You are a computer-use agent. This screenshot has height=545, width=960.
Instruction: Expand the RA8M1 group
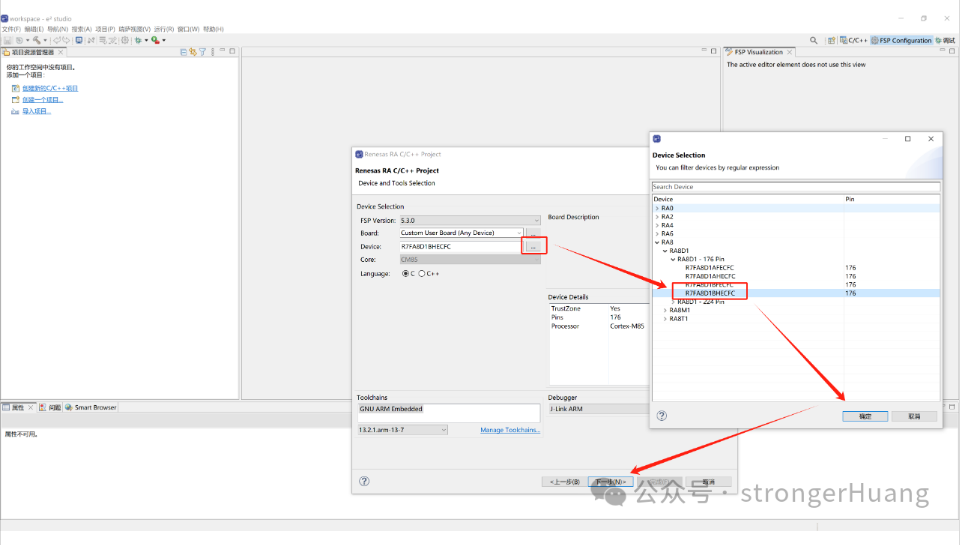point(665,310)
